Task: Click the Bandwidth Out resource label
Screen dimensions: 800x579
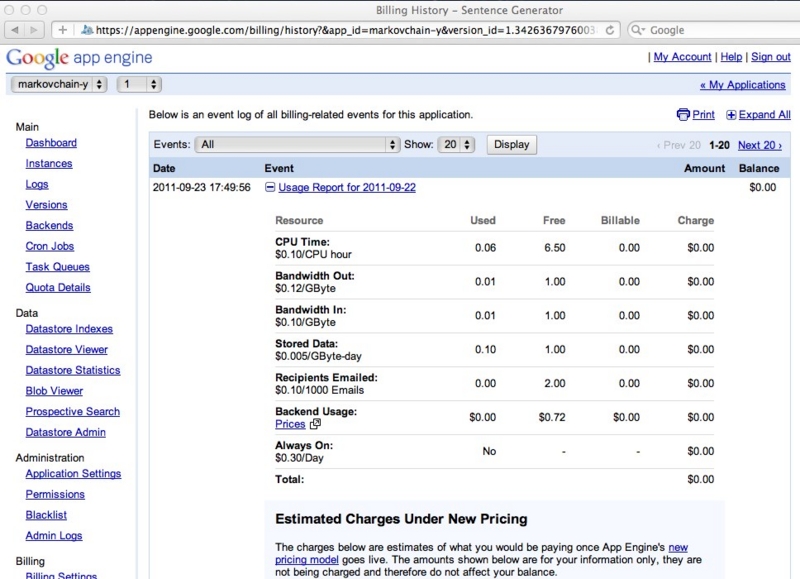Action: 314,276
